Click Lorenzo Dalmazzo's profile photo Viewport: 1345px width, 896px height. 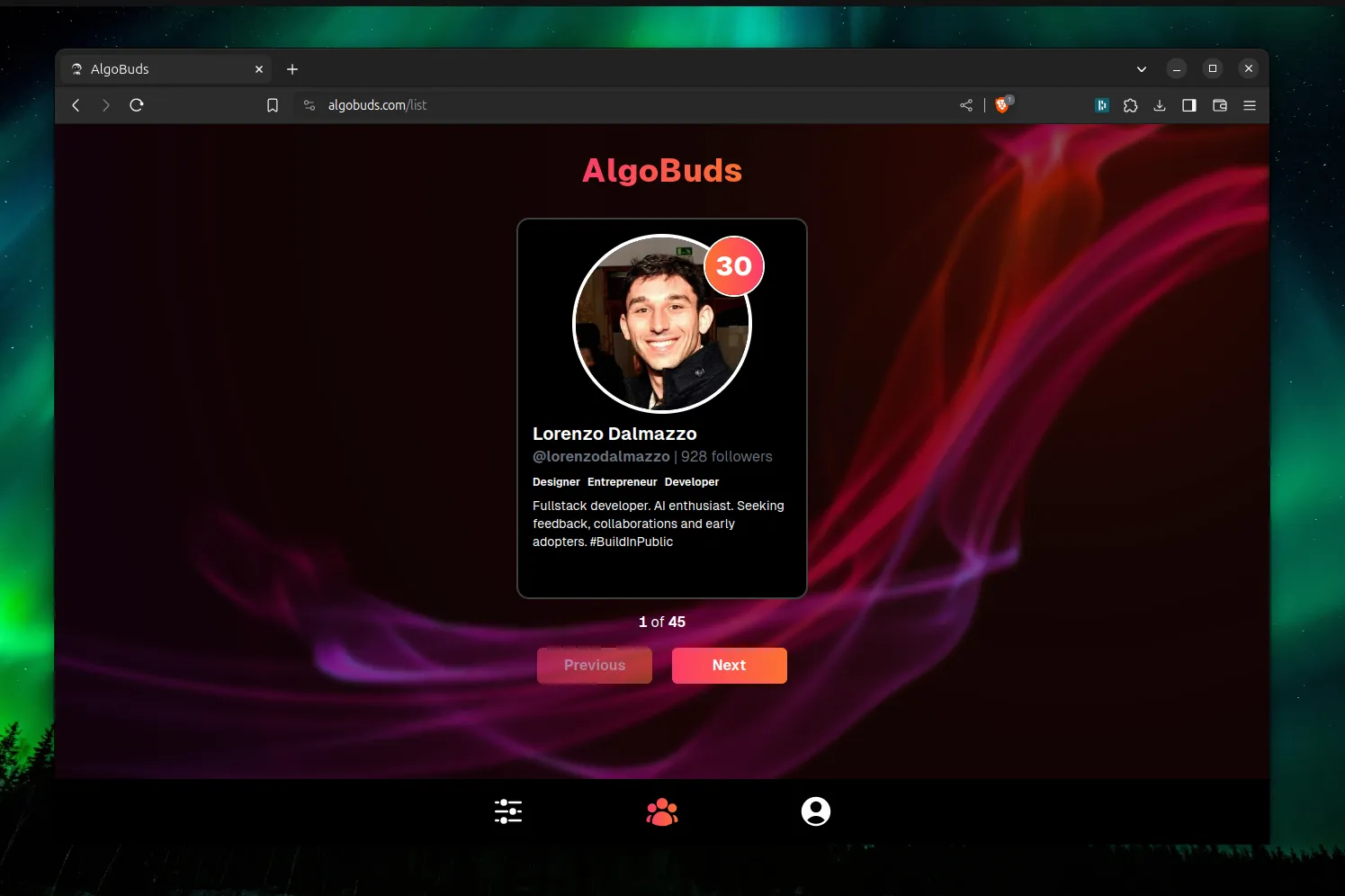coord(661,324)
